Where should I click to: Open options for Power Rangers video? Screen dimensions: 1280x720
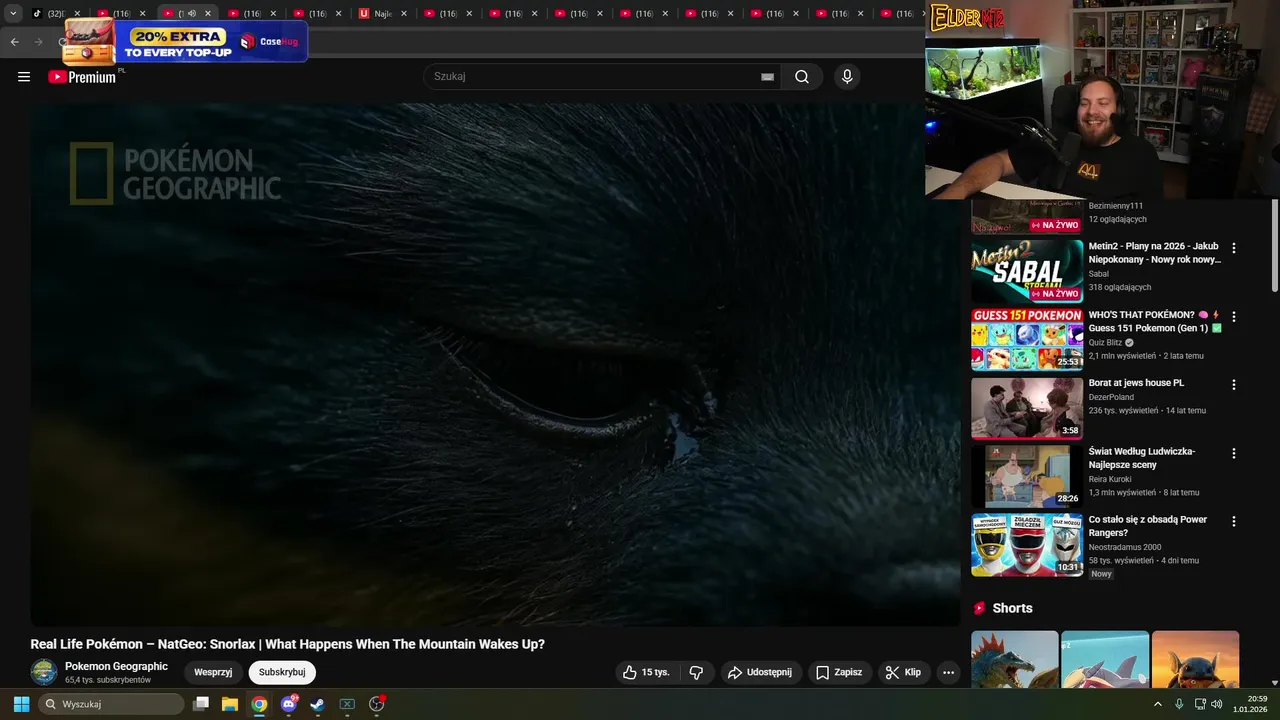tap(1233, 521)
